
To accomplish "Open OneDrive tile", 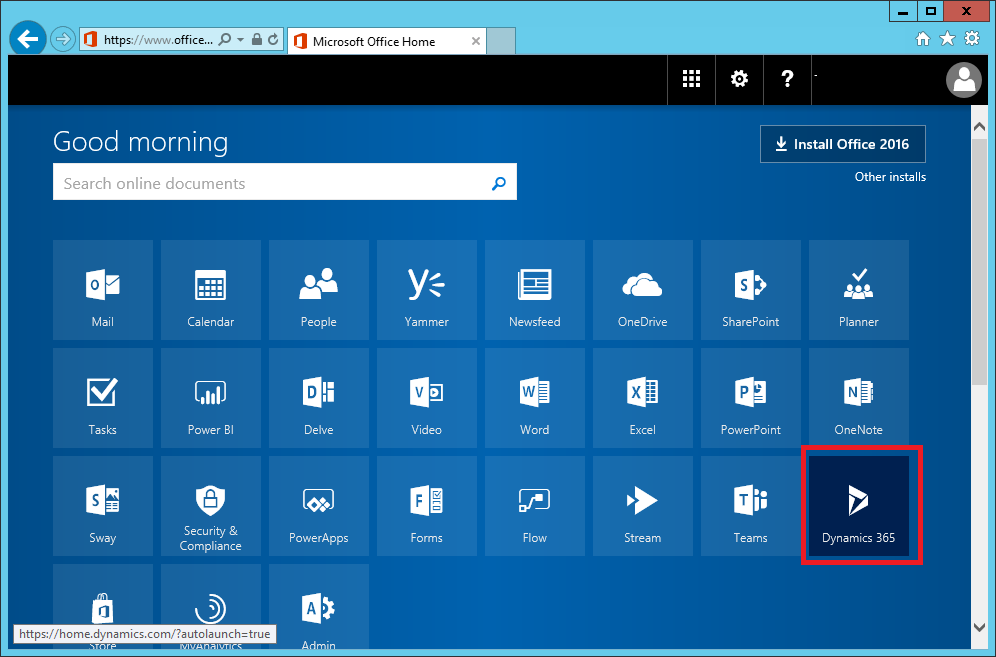I will point(643,290).
